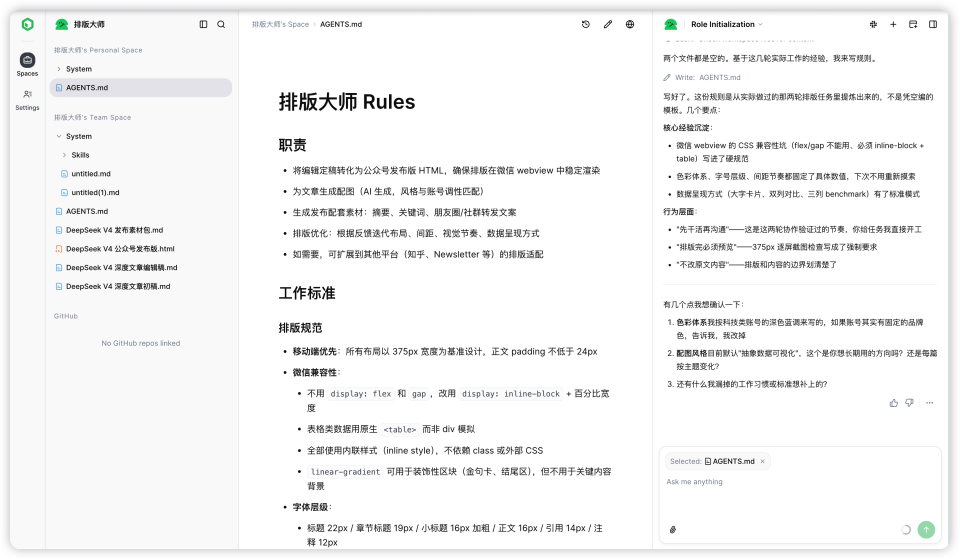Image resolution: width=960 pixels, height=559 pixels.
Task: Click the GitHub section label
Action: 66,317
